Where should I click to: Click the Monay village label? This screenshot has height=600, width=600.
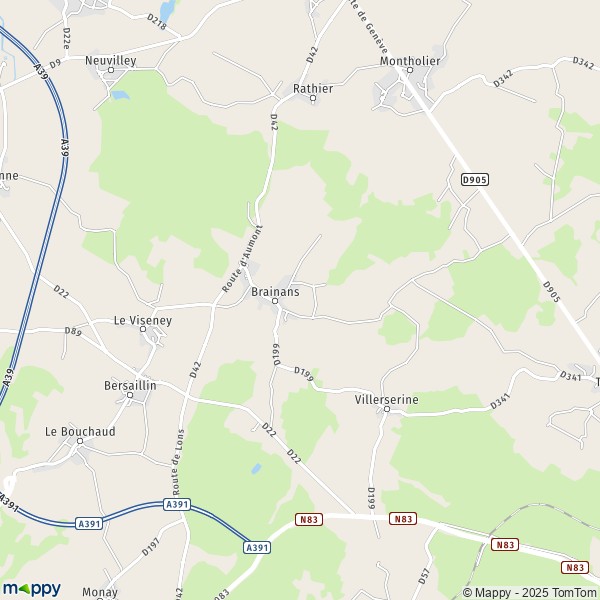[100, 592]
